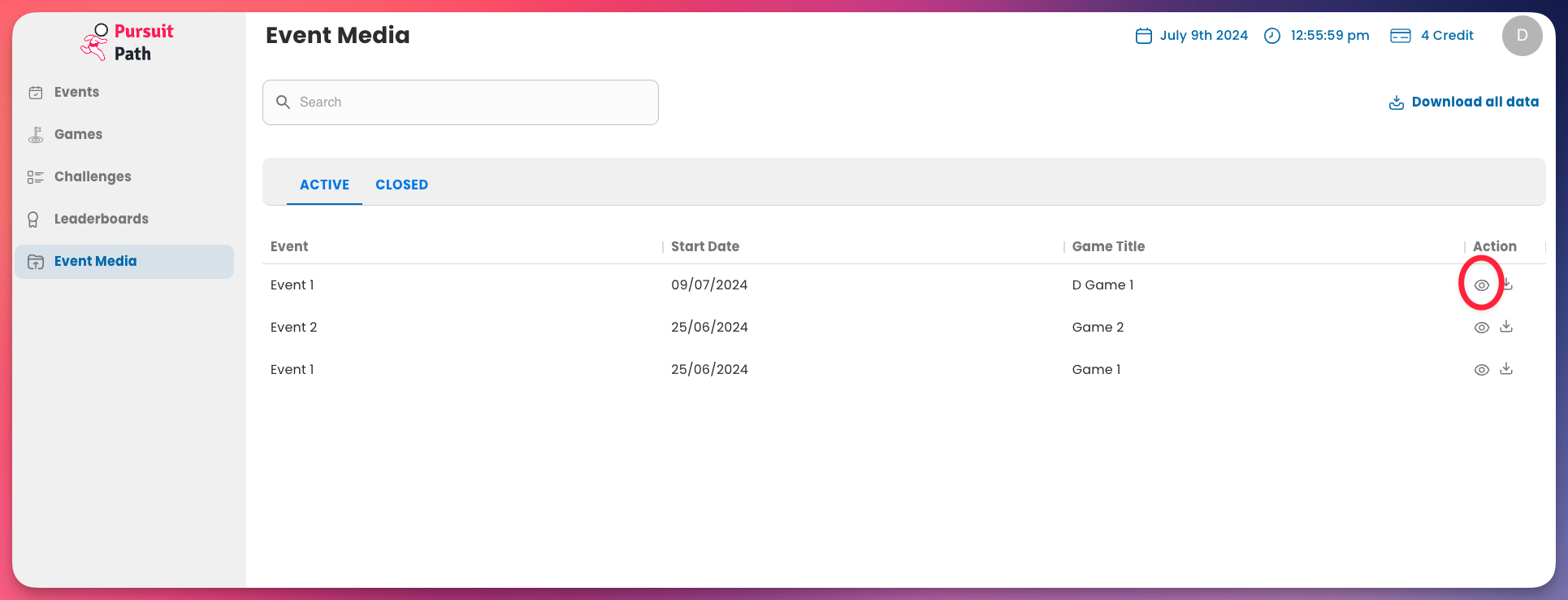Click Download all data link
Viewport: 1568px width, 600px height.
pyautogui.click(x=1464, y=102)
